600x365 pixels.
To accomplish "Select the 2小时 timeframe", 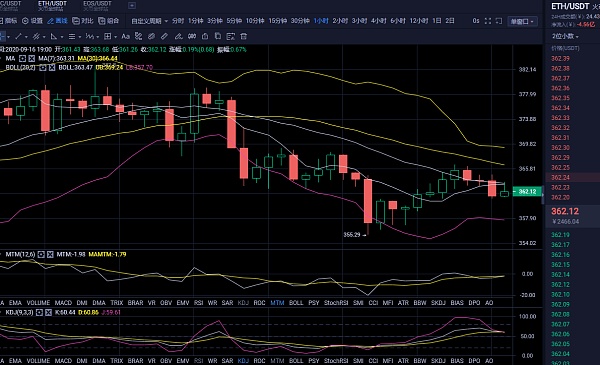I will (x=340, y=21).
